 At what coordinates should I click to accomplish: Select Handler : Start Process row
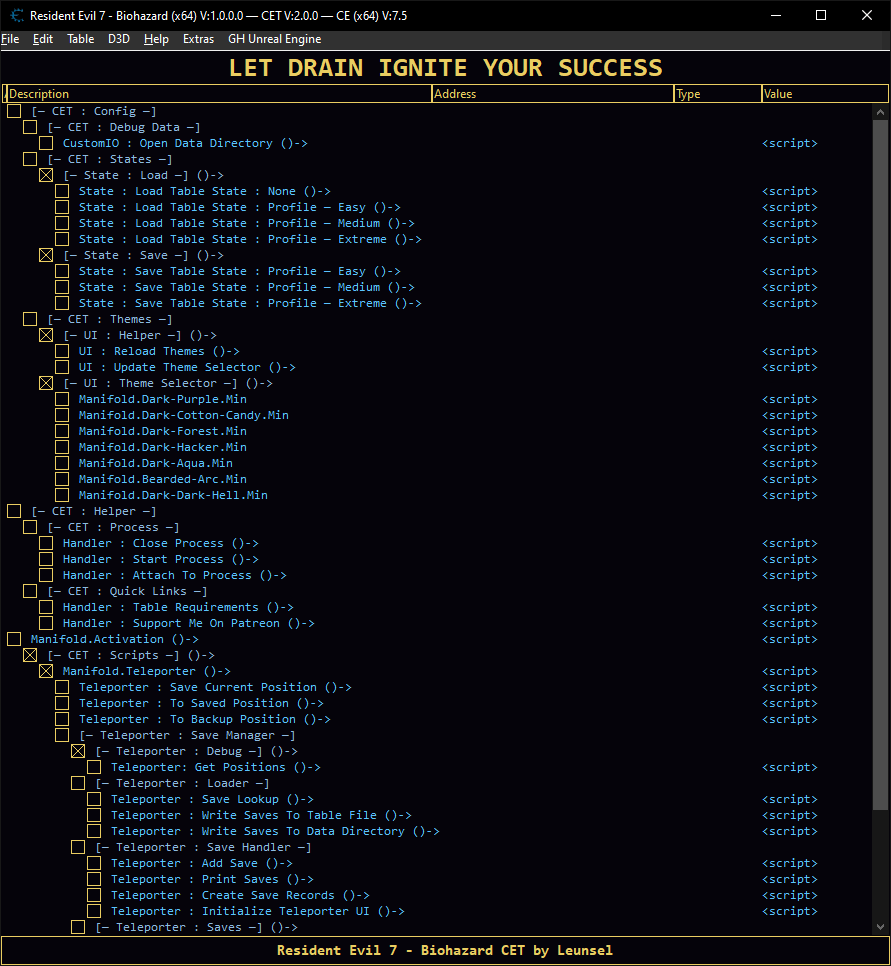[161, 559]
